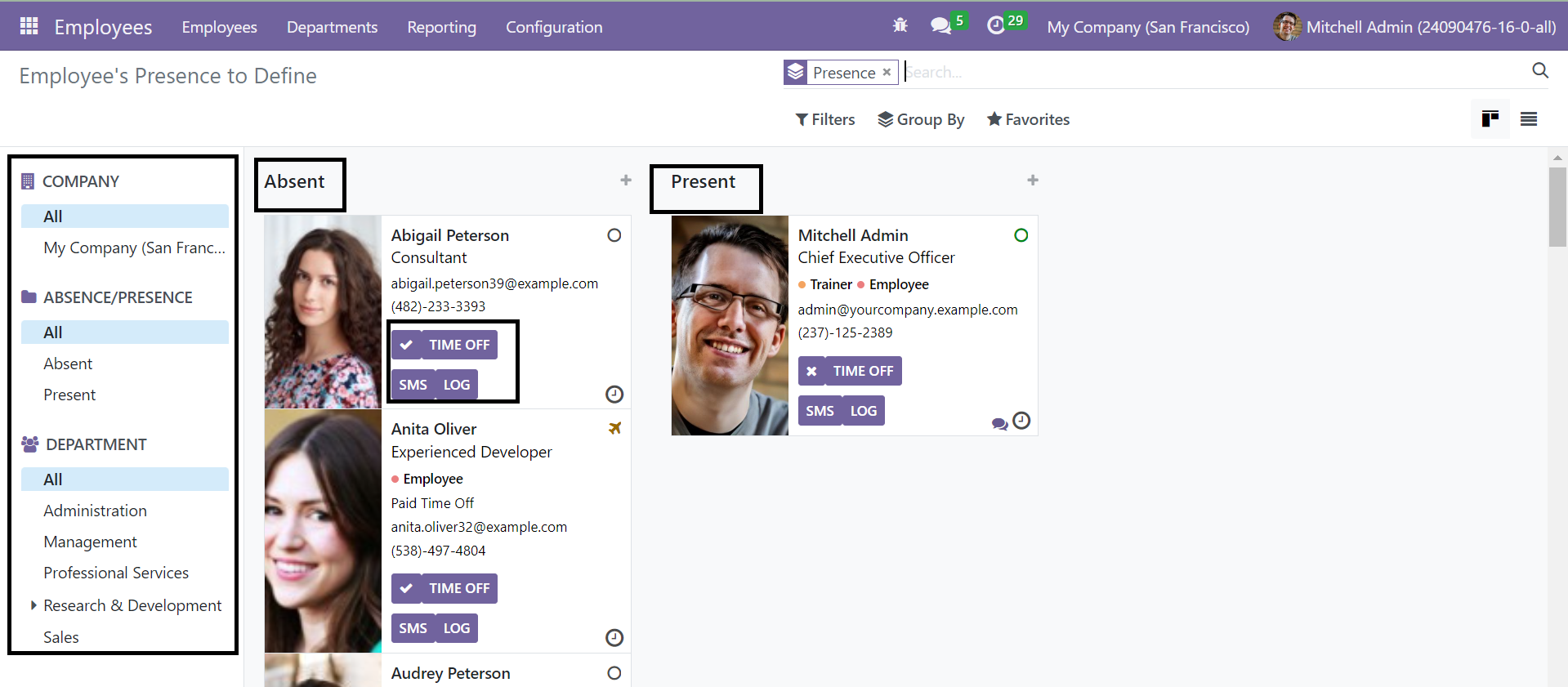Click checkmark TIME OFF button for Abigail Peterson
The width and height of the screenshot is (1568, 687).
point(444,345)
